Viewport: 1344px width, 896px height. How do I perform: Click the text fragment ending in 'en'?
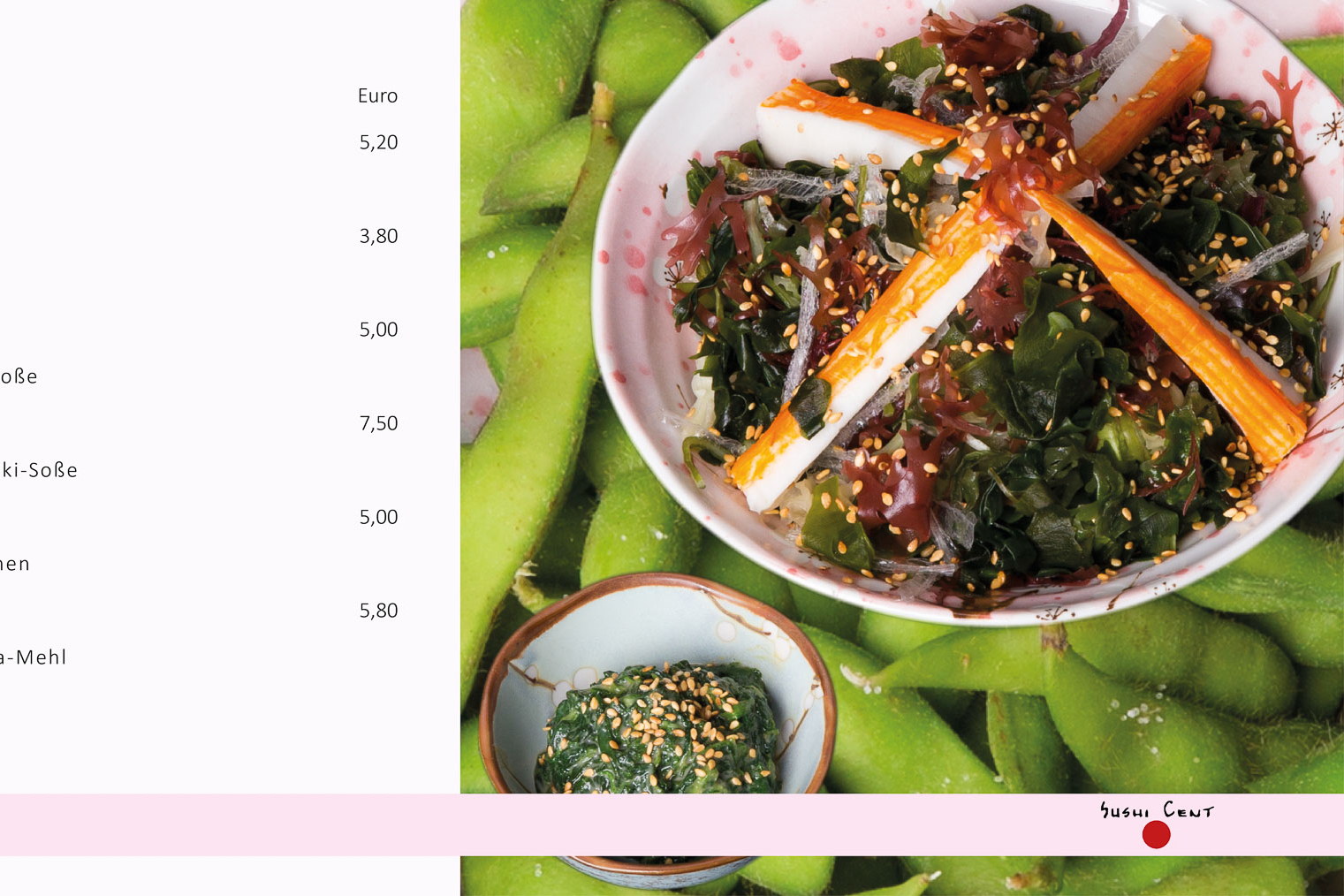tap(15, 564)
